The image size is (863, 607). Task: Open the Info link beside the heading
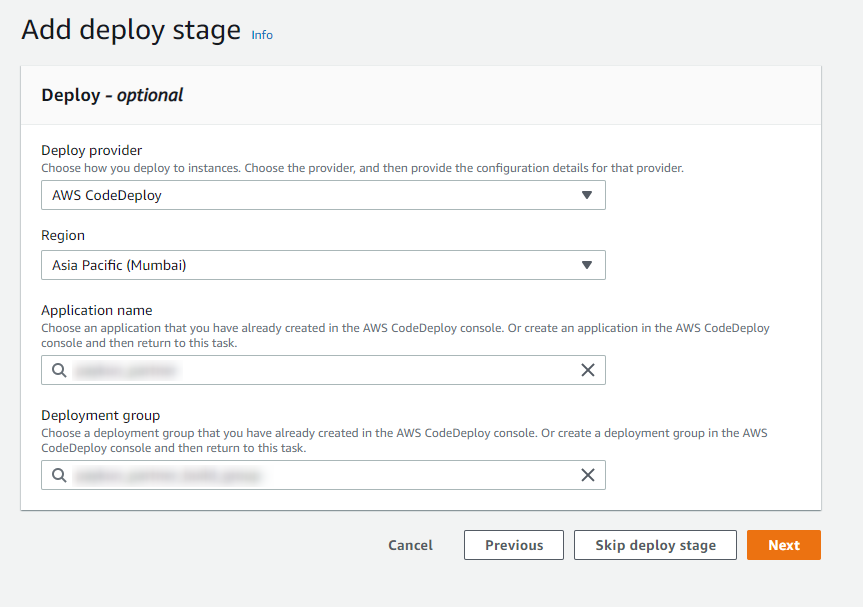point(262,35)
